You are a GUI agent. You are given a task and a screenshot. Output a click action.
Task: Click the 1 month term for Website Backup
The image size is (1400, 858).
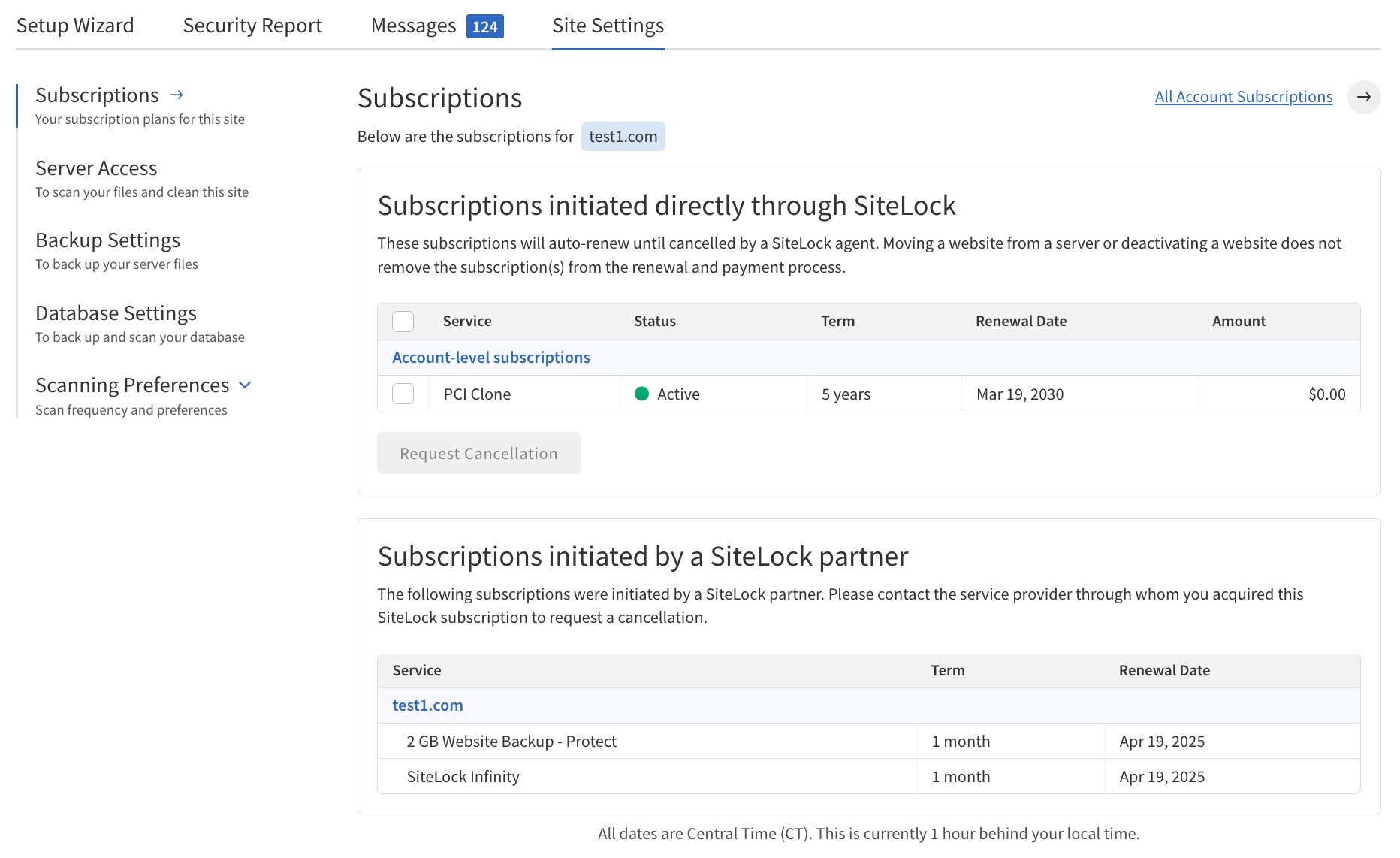pyautogui.click(x=961, y=742)
